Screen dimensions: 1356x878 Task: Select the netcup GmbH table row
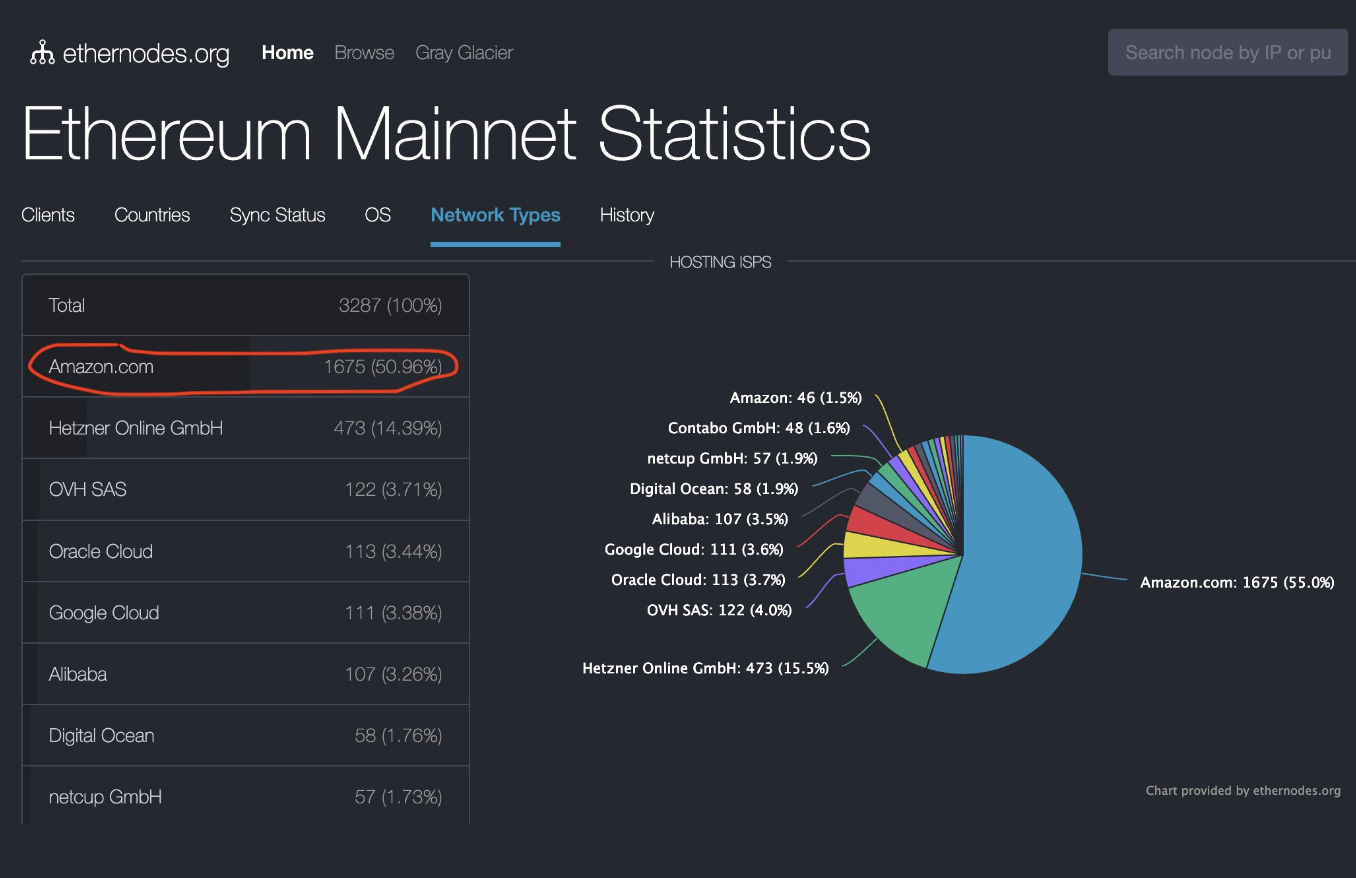pos(245,795)
